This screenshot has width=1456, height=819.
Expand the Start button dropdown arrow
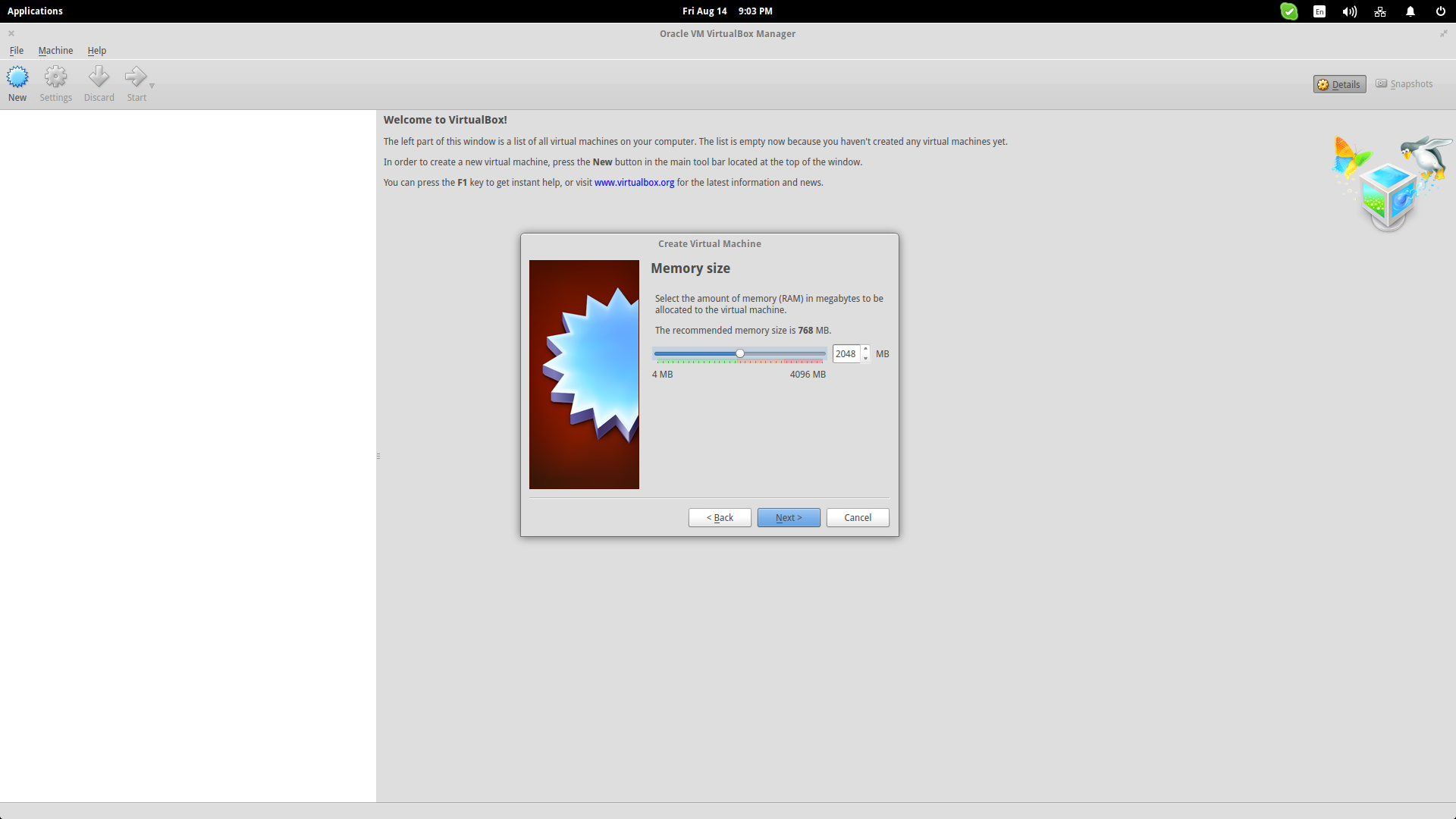(152, 86)
